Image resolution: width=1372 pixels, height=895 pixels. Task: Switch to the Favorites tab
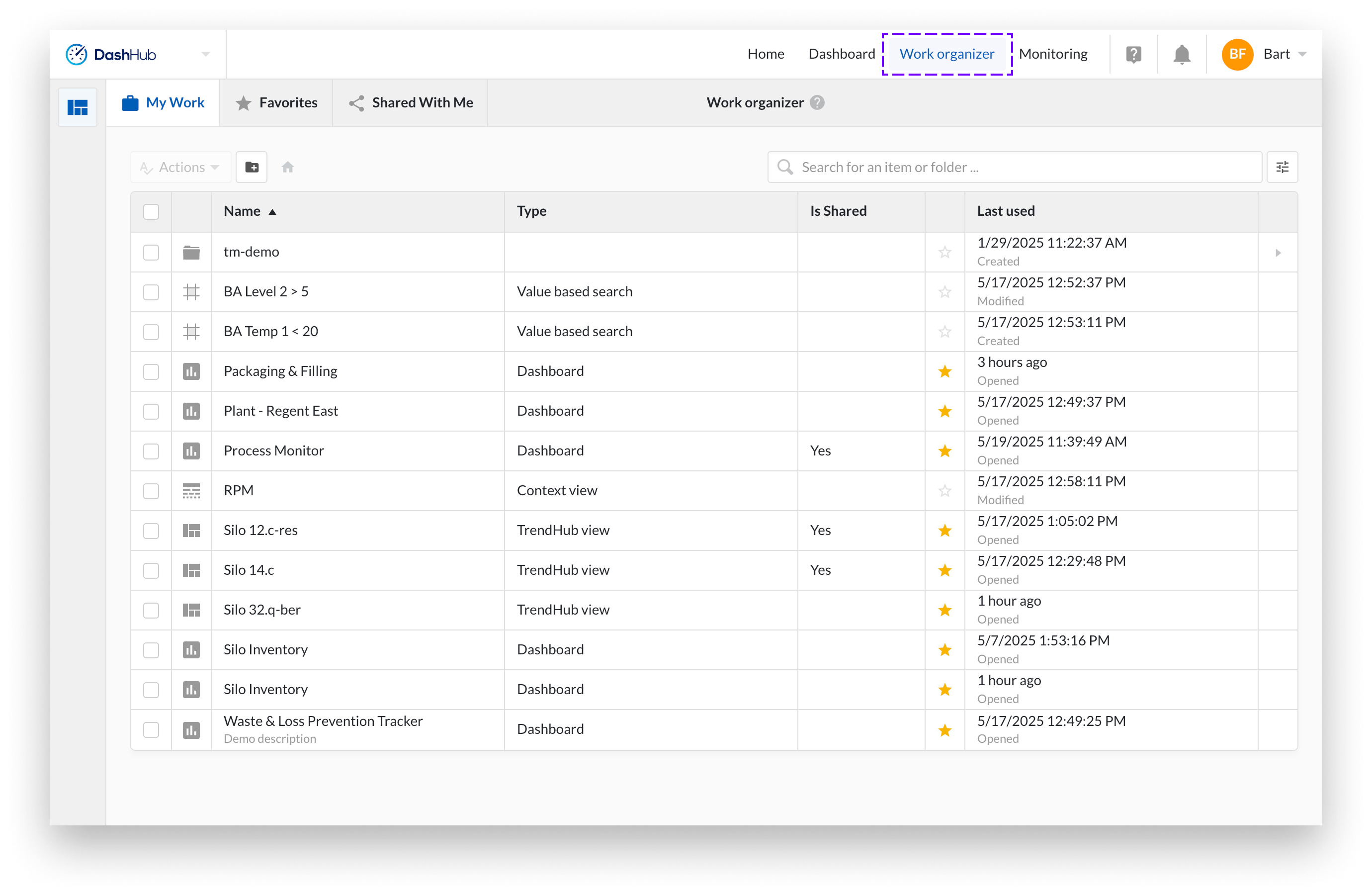pyautogui.click(x=276, y=102)
